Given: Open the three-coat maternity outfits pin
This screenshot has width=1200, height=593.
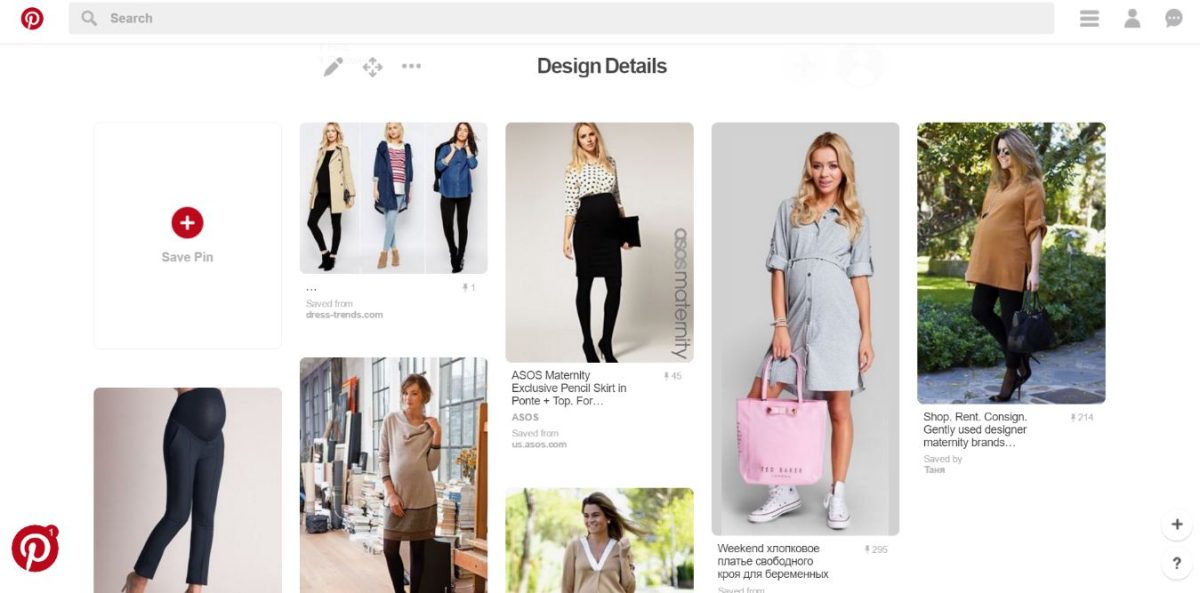Looking at the screenshot, I should coord(393,198).
